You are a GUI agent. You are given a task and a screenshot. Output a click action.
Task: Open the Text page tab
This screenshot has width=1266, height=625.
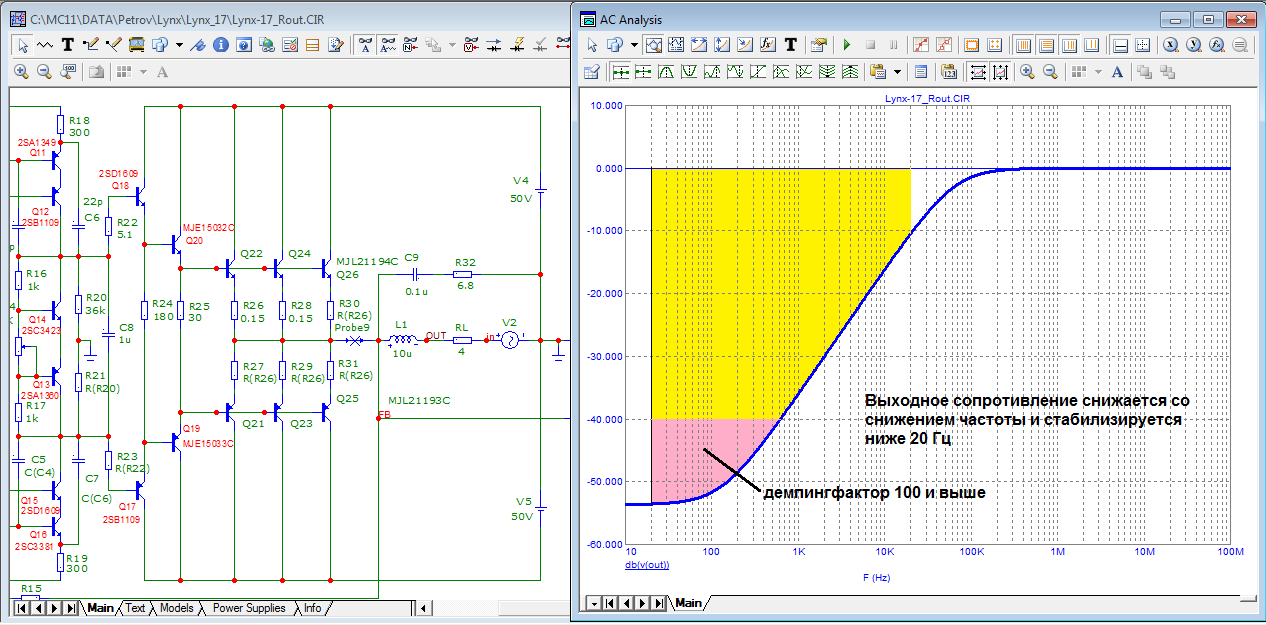click(135, 608)
